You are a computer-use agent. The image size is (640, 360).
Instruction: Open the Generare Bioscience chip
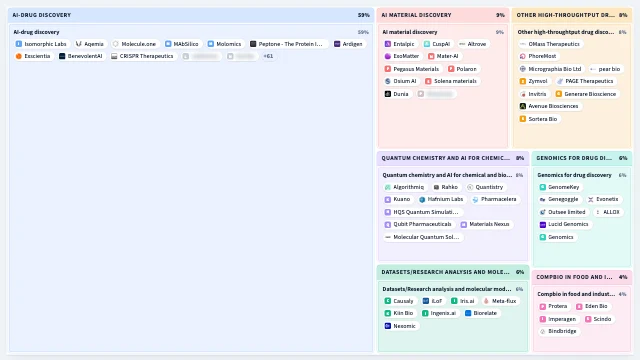coord(586,94)
